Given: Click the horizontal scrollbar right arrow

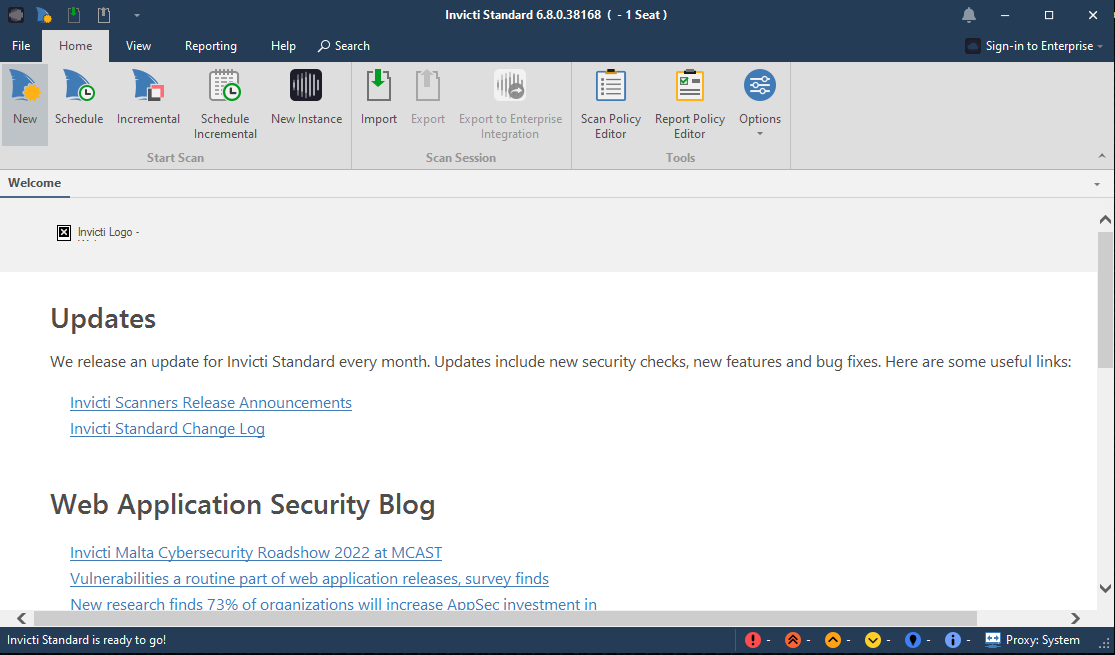Looking at the screenshot, I should (1075, 618).
